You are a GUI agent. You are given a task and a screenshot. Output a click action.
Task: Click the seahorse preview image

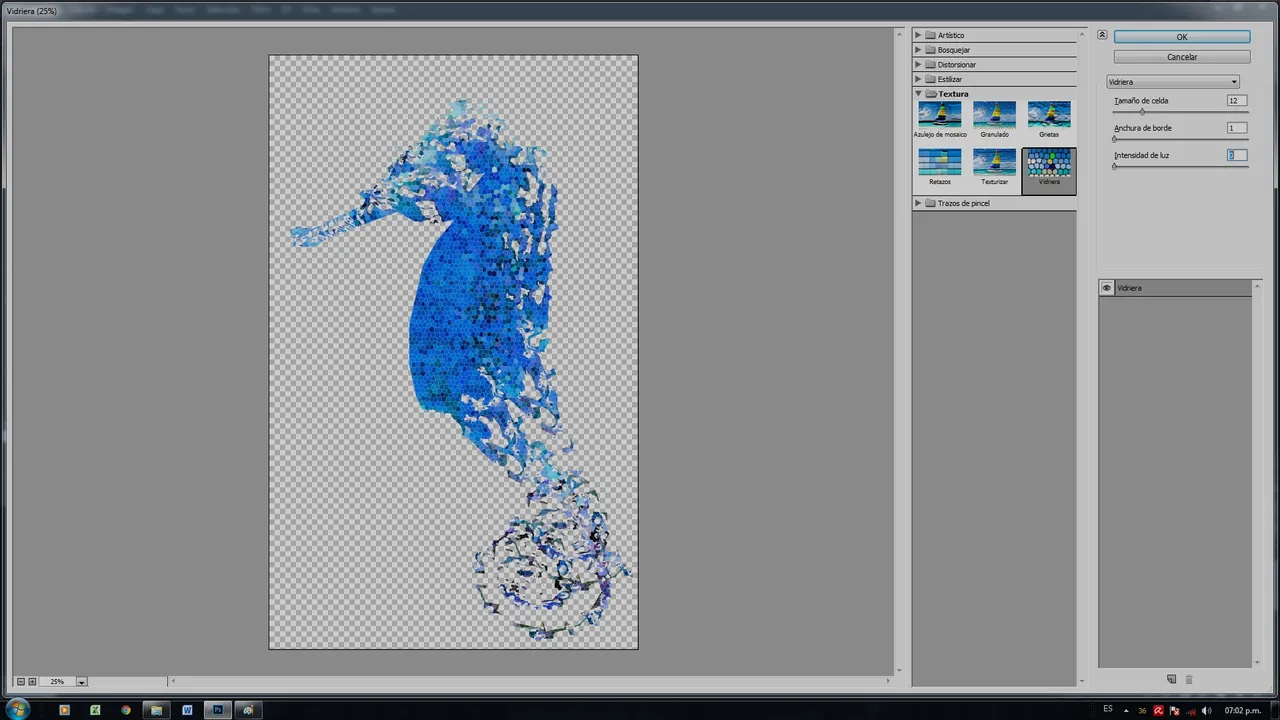pos(453,352)
